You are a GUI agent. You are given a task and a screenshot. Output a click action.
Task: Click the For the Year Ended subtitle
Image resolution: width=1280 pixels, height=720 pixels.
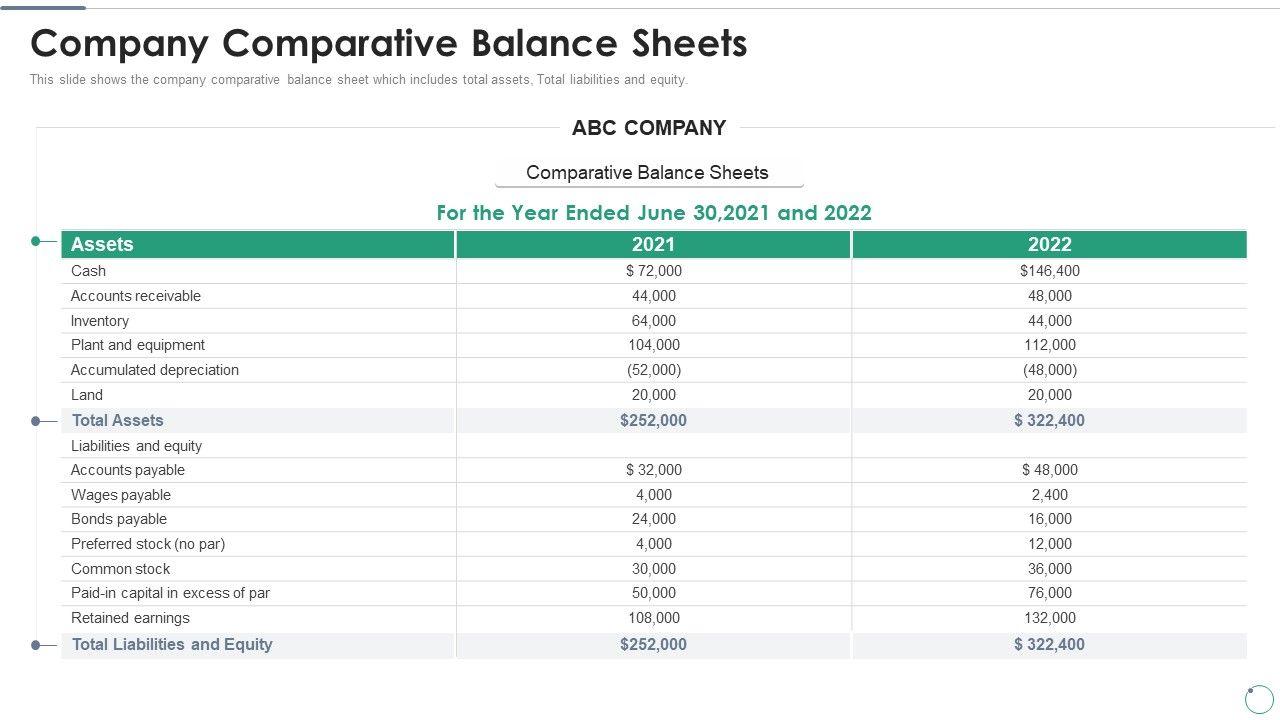coord(654,213)
